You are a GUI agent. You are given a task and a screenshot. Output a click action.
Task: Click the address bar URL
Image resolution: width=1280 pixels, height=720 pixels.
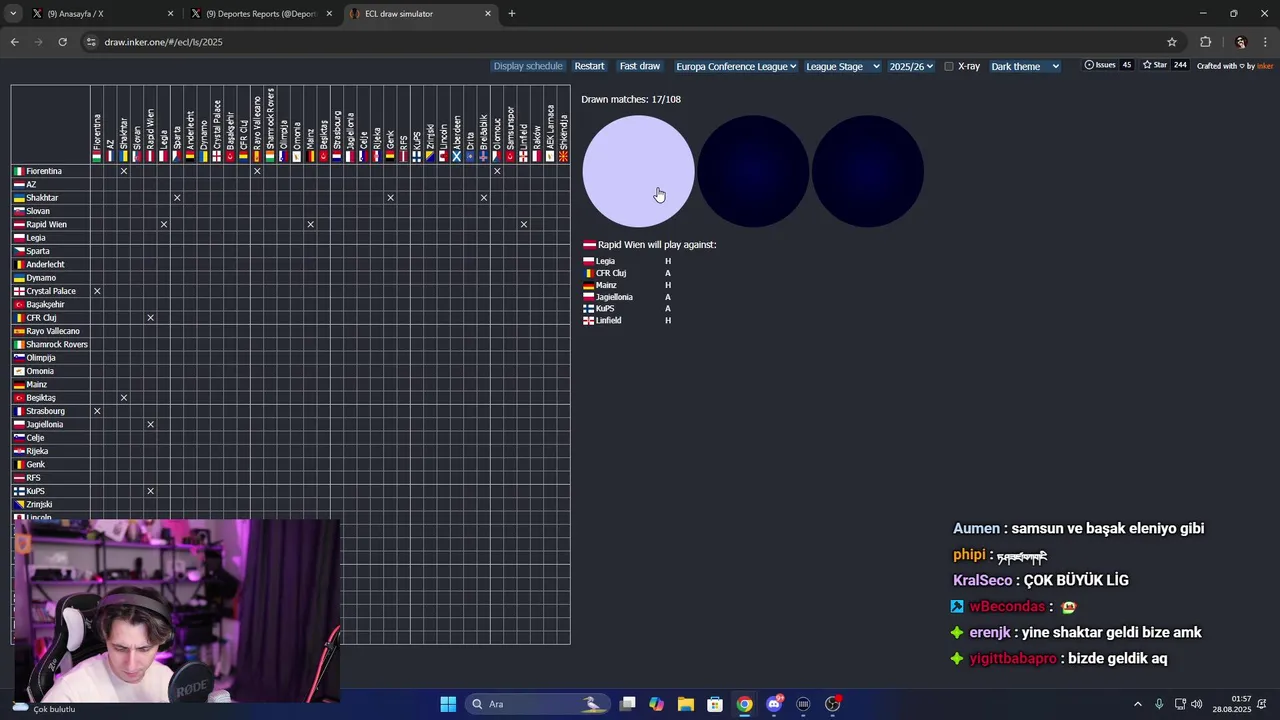click(x=164, y=42)
